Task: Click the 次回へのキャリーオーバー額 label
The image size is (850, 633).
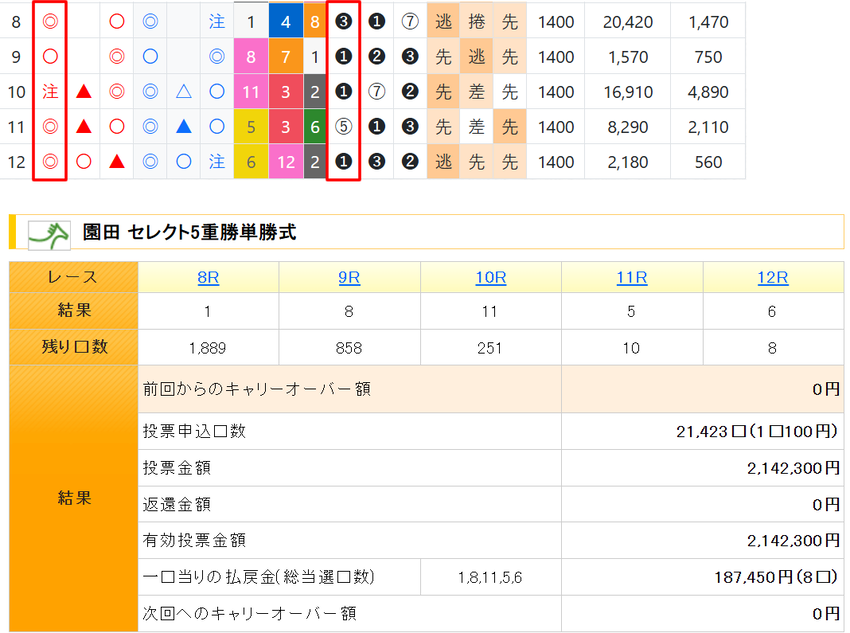Action: tap(249, 613)
